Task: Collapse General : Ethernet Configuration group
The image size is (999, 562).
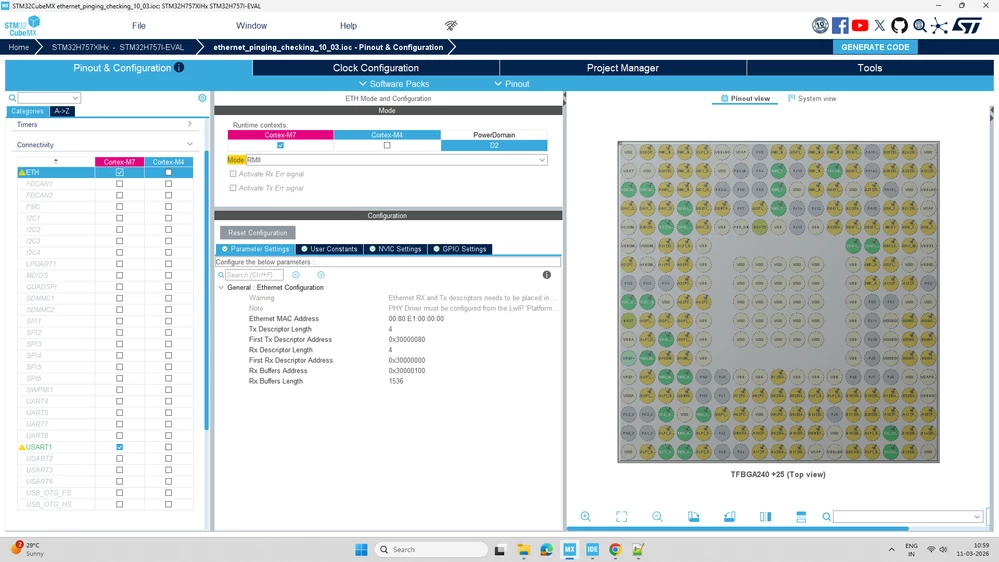Action: point(221,287)
